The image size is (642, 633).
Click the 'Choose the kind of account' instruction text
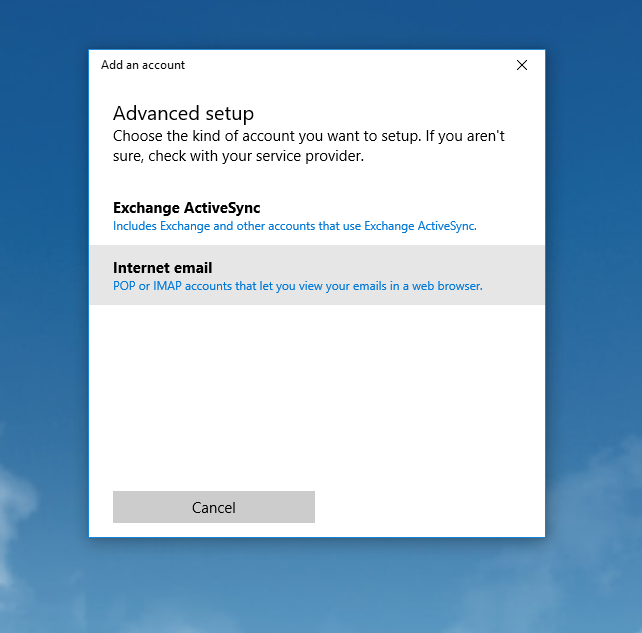(309, 146)
